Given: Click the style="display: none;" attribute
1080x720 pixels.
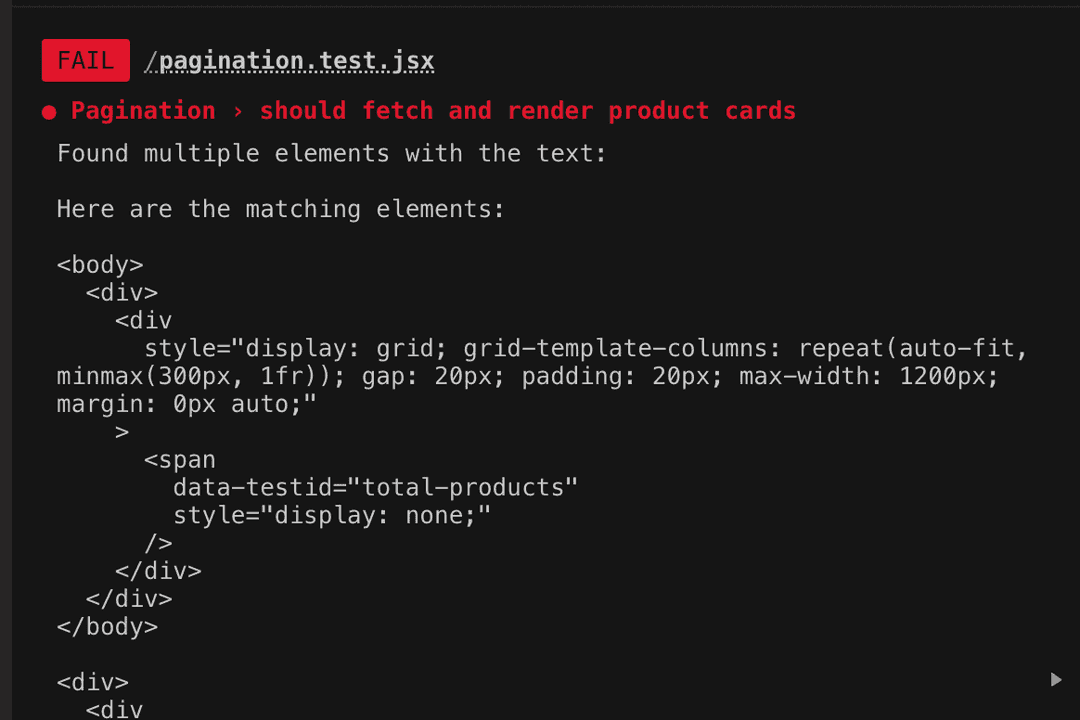Looking at the screenshot, I should [332, 516].
